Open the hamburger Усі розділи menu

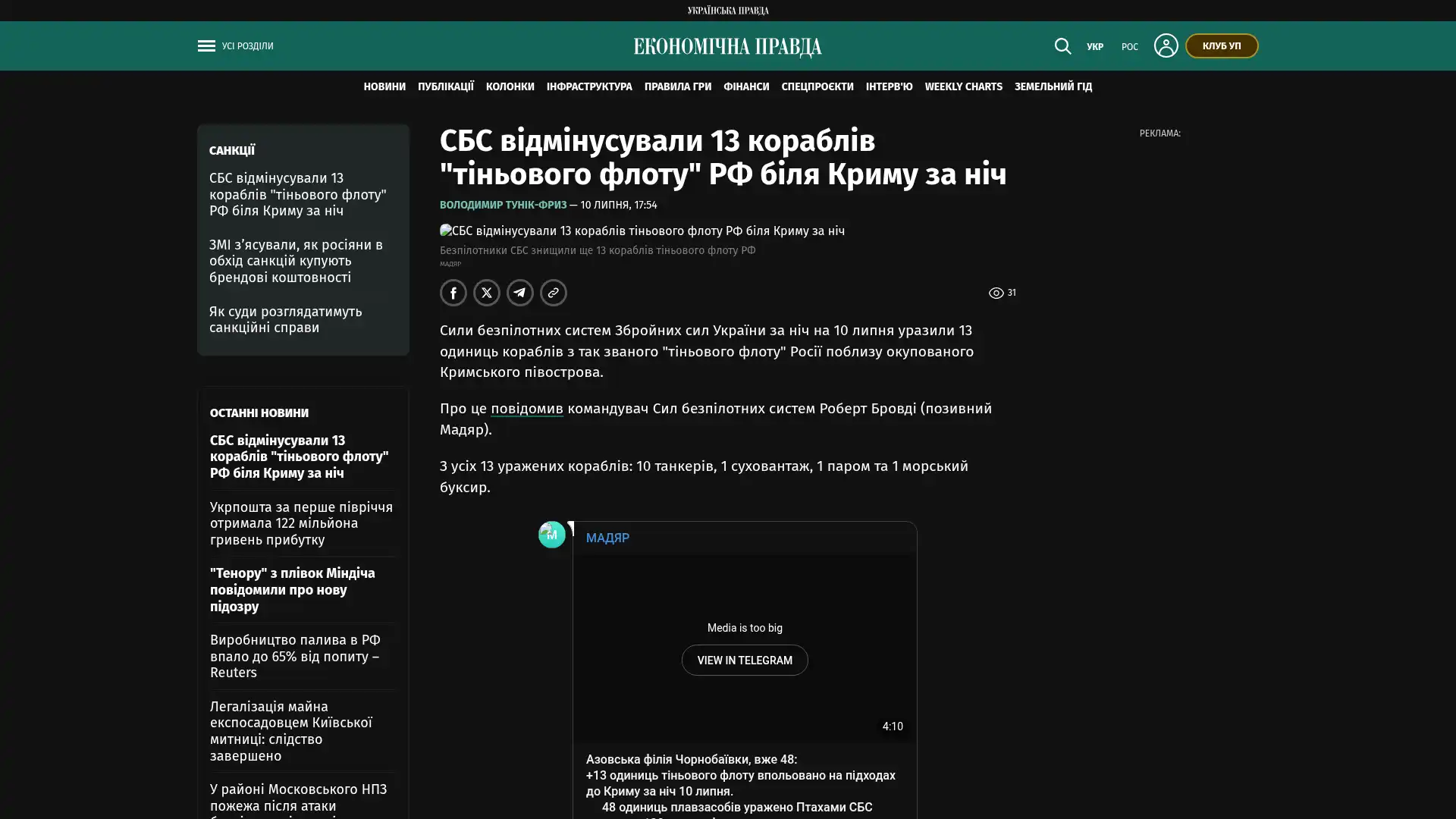tap(235, 46)
